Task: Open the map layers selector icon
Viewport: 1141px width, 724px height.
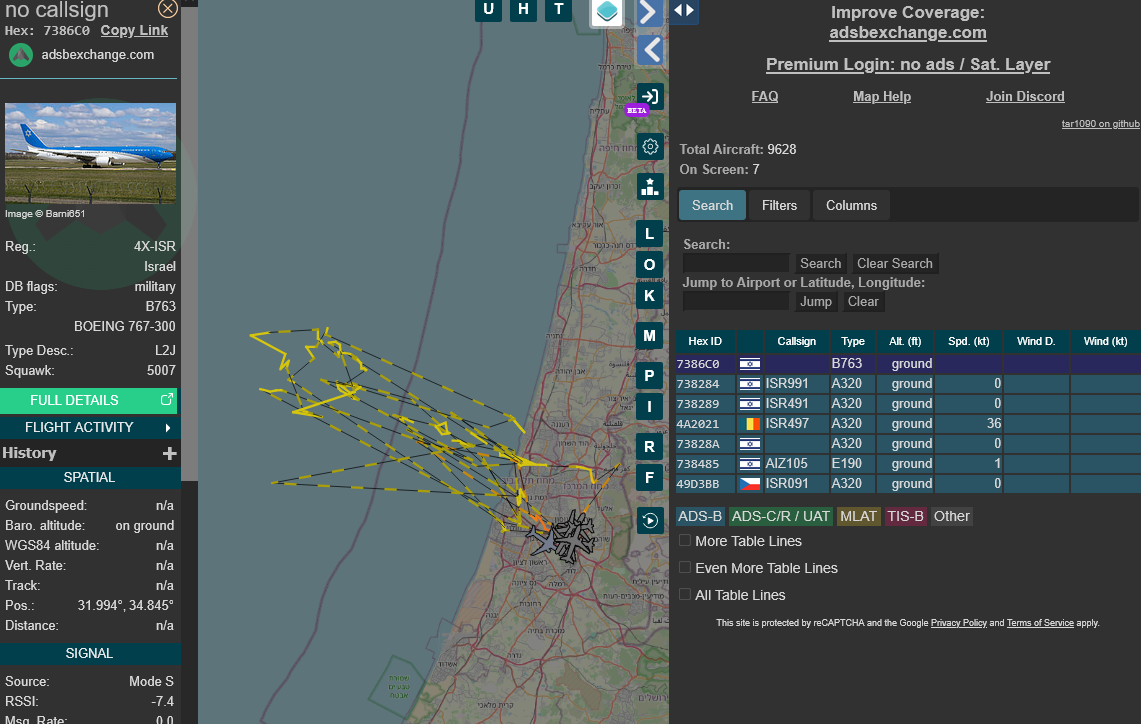Action: [x=606, y=11]
